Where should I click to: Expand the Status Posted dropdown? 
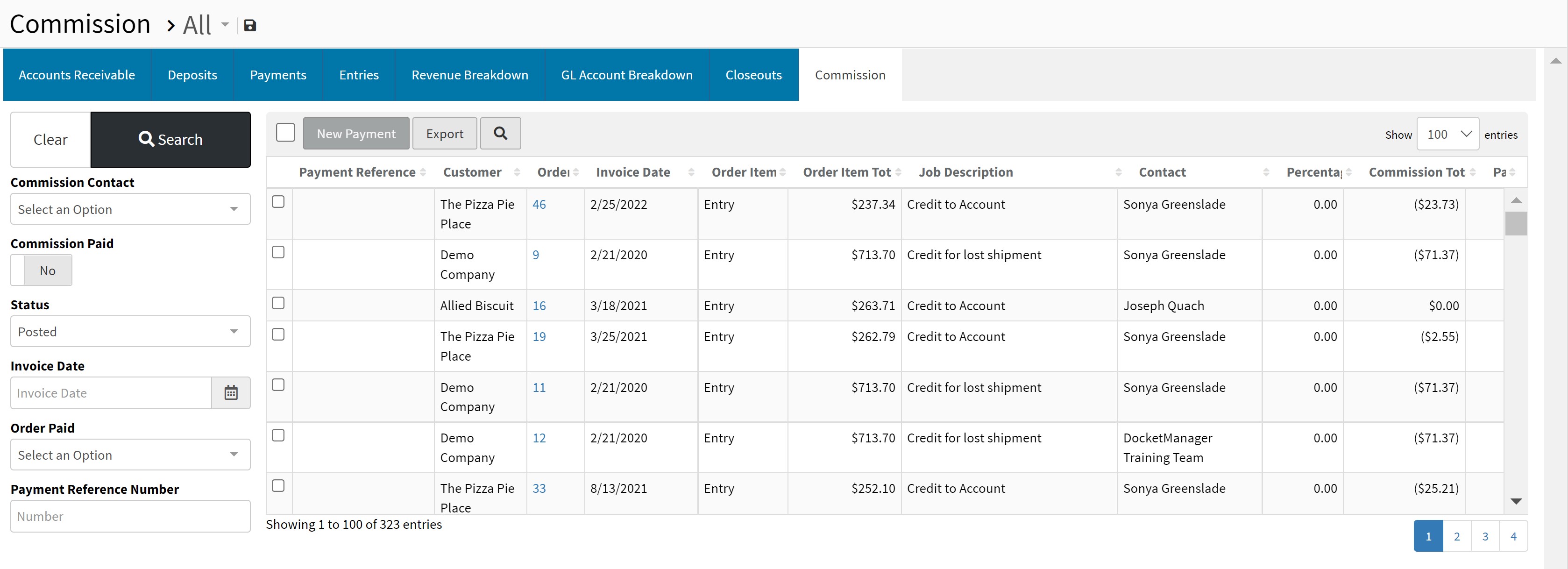(x=130, y=332)
